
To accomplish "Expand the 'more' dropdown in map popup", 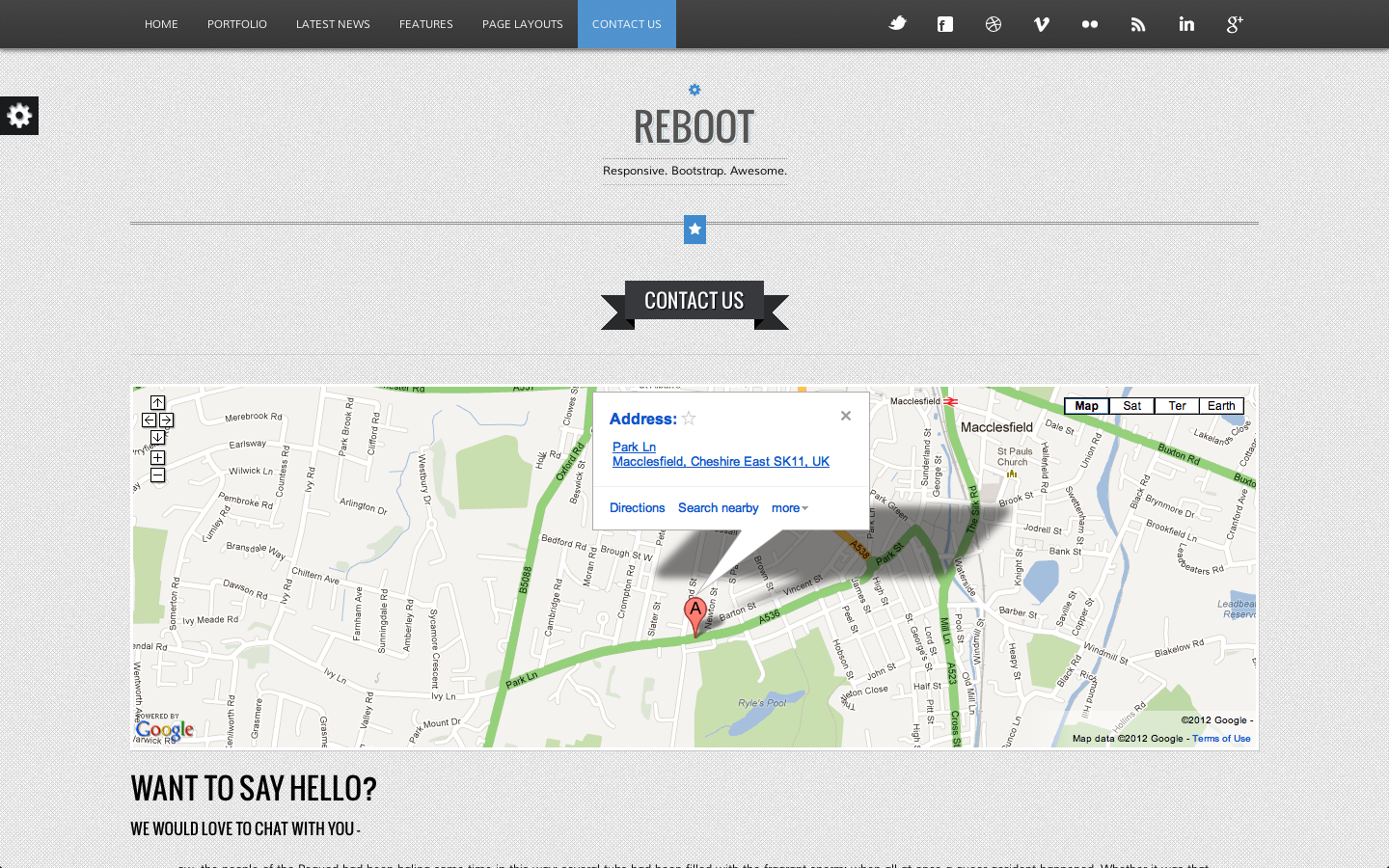I will 789,508.
